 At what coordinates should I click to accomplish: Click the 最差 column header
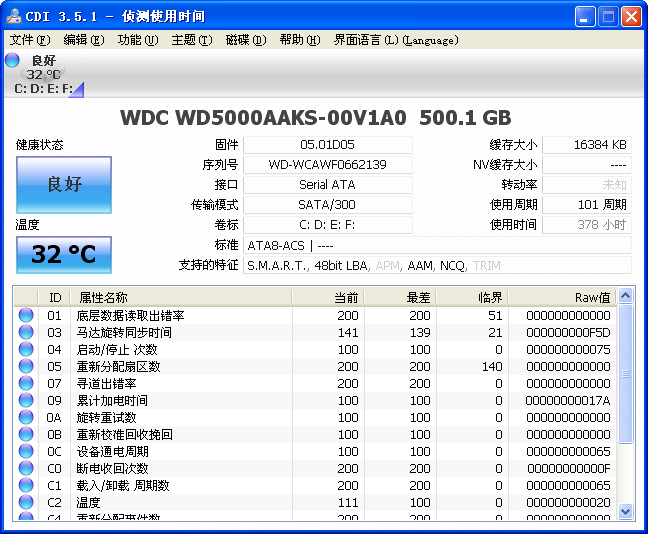(400, 297)
